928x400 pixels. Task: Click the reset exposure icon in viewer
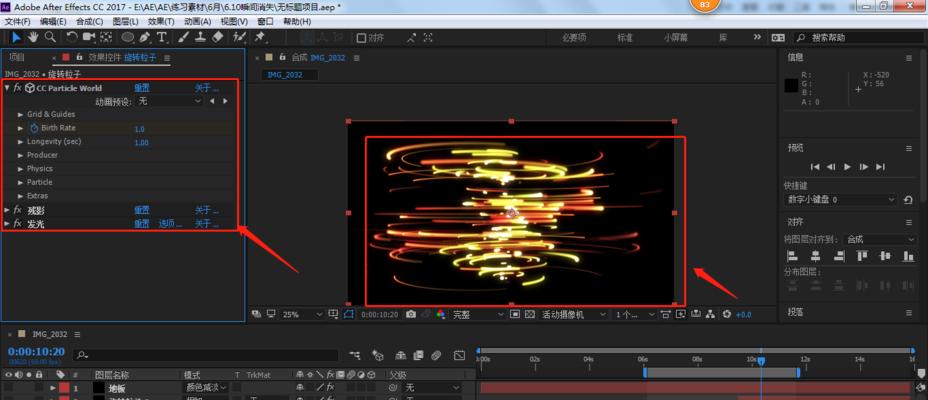click(727, 314)
